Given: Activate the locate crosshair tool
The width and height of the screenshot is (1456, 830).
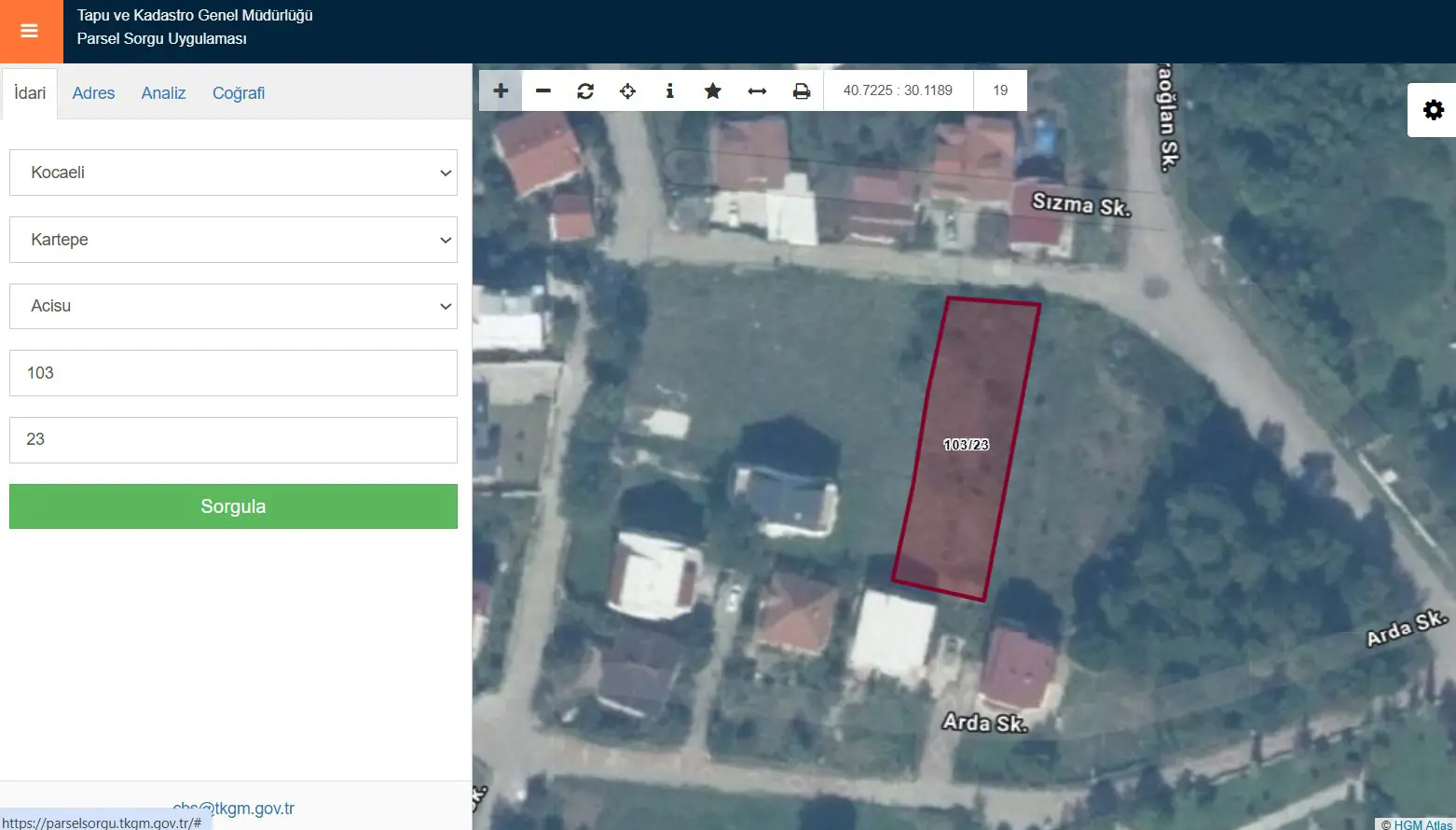Looking at the screenshot, I should click(627, 90).
